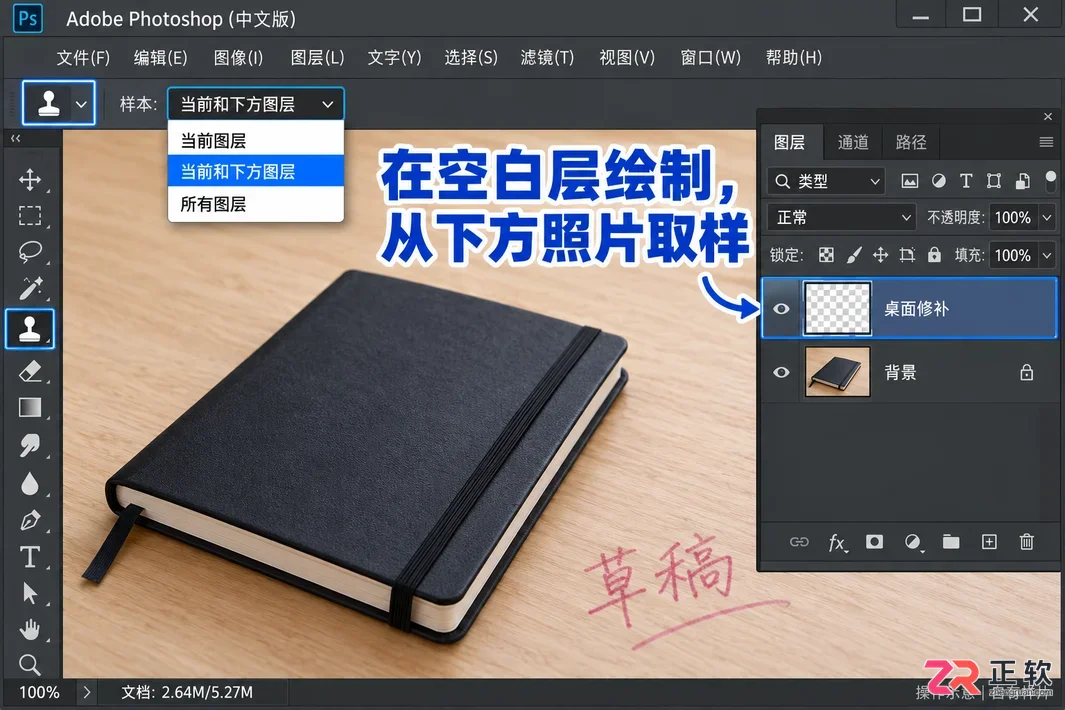Image resolution: width=1065 pixels, height=710 pixels.
Task: Choose 所有图层 sample option
Action: 255,204
